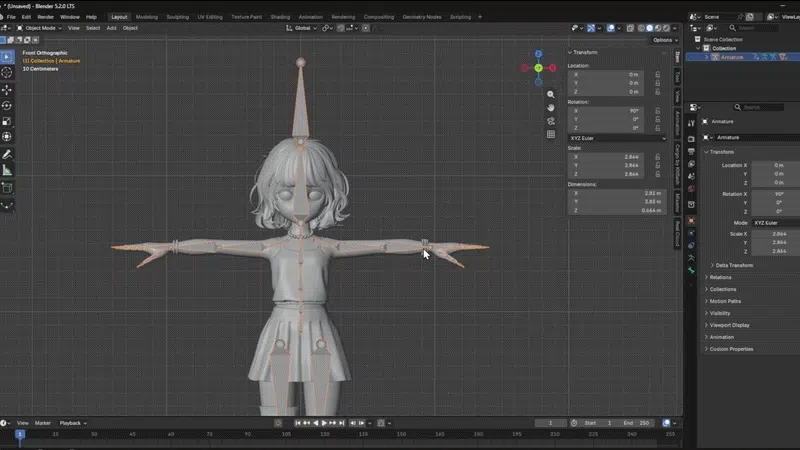The width and height of the screenshot is (800, 450).
Task: Switch to the UV Editing workspace tab
Action: coord(210,17)
